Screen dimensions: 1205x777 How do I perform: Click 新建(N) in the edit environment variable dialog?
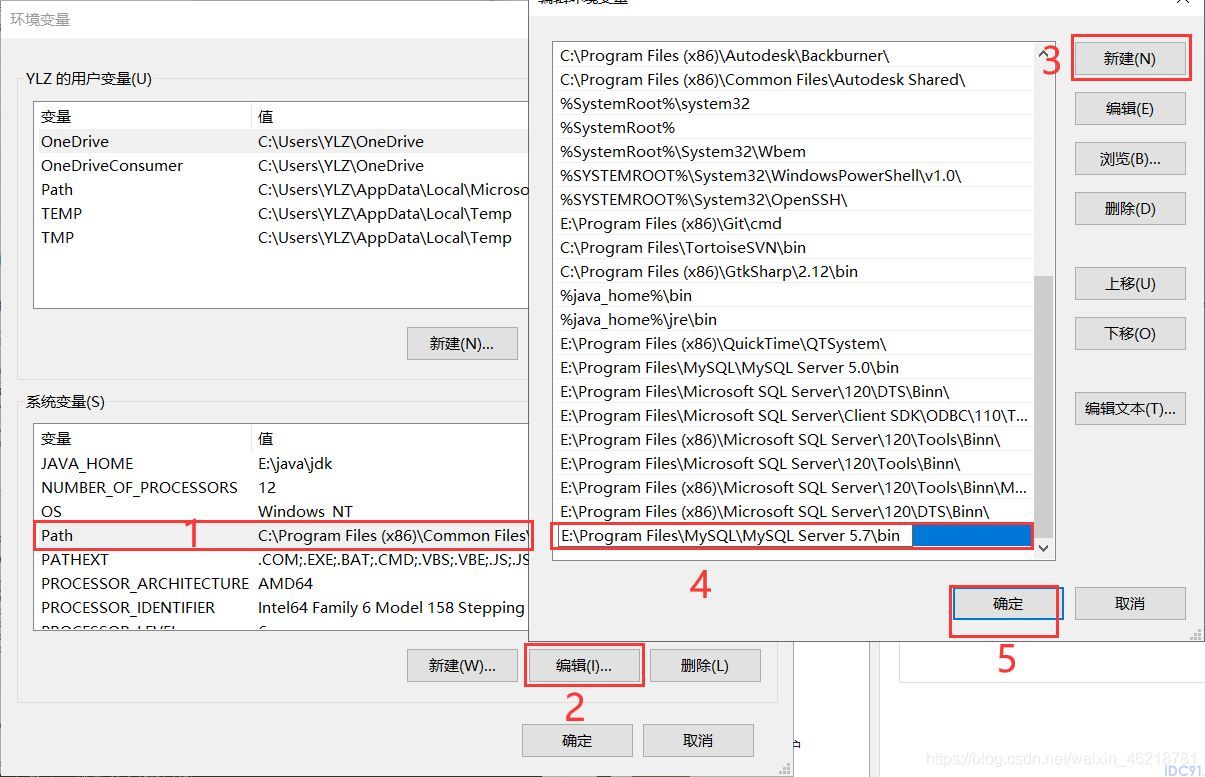[1130, 59]
